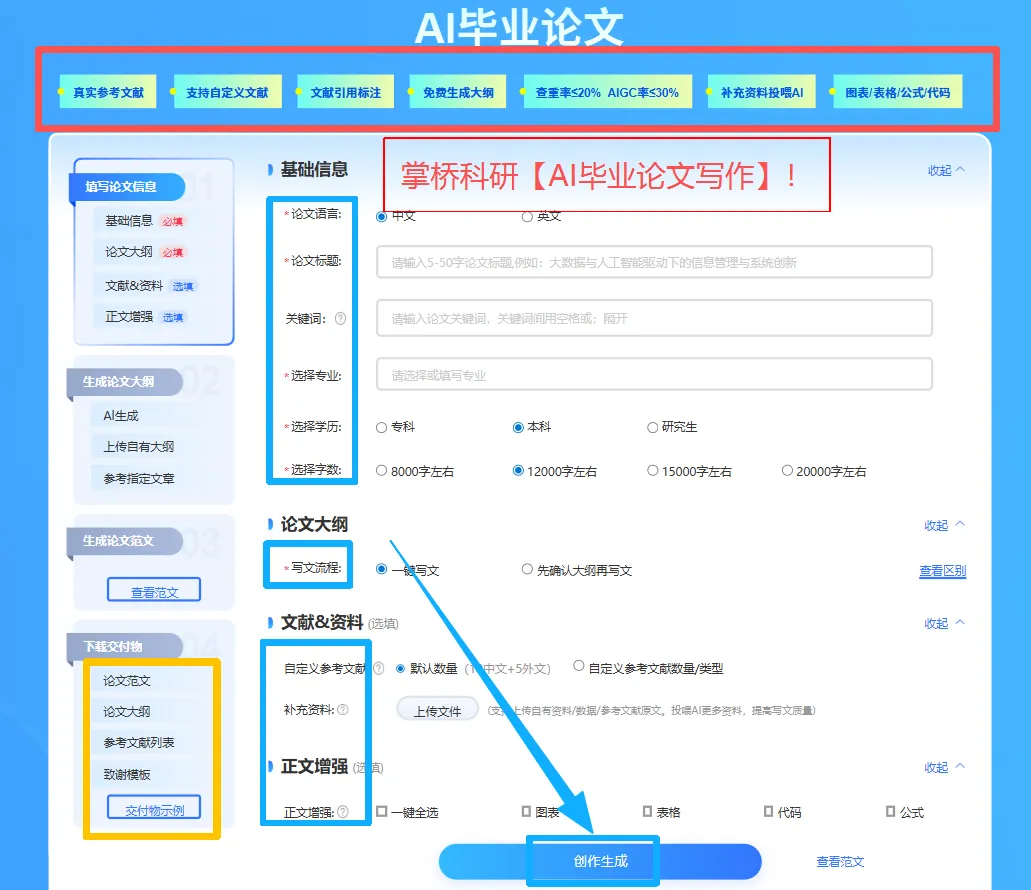Screen dimensions: 1031x890
Task: Click the 交付物示例 button
Action: coord(154,808)
